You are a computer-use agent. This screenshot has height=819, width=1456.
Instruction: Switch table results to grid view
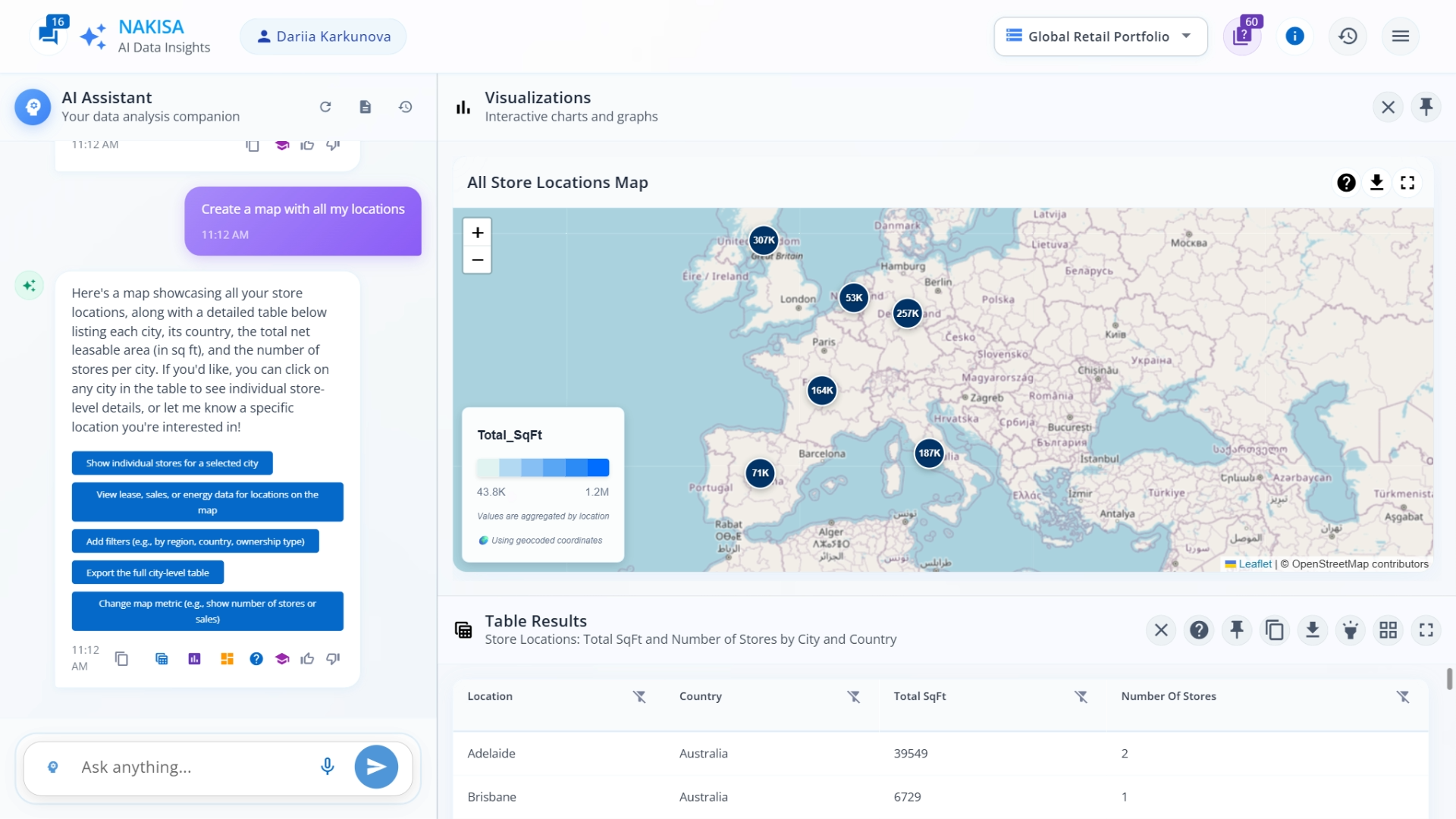click(1388, 630)
